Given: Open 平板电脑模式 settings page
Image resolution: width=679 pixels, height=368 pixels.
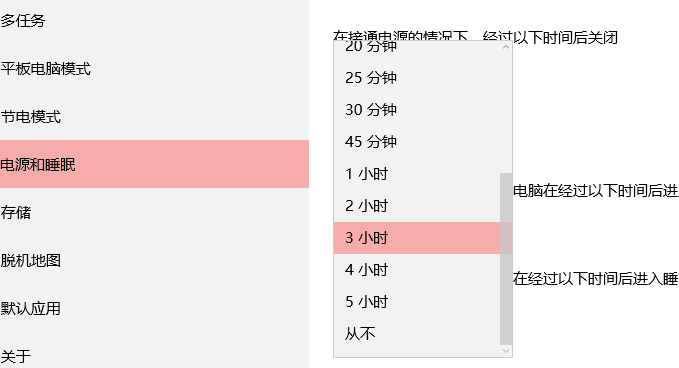Looking at the screenshot, I should [x=154, y=68].
